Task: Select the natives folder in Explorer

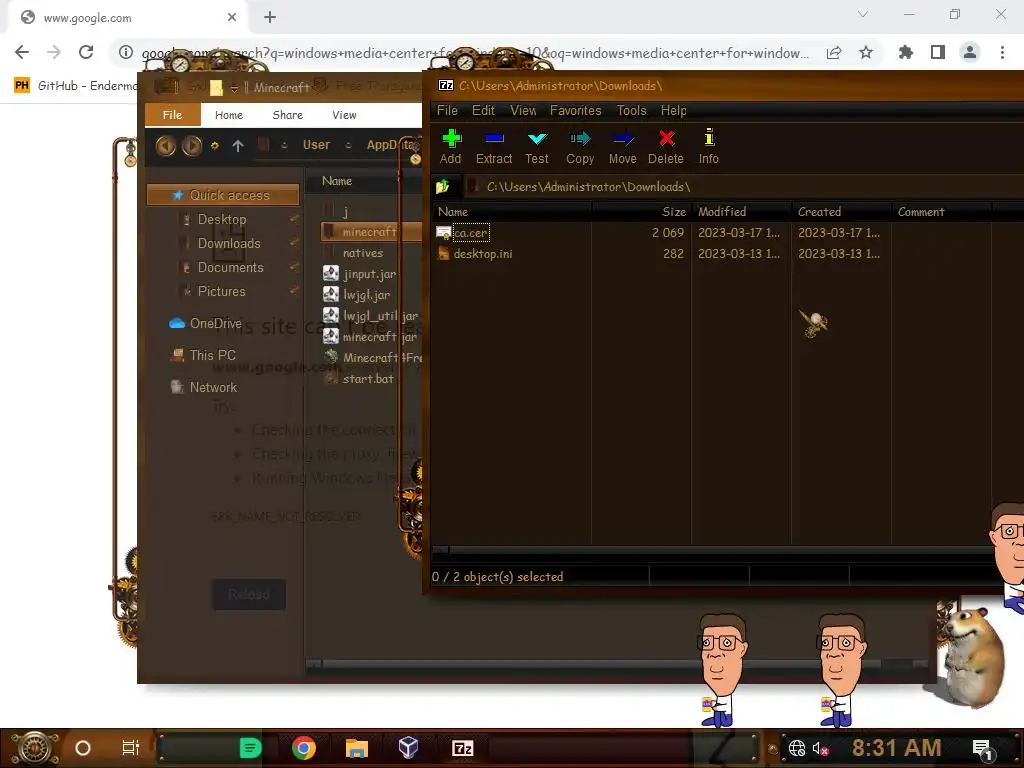Action: tap(362, 253)
